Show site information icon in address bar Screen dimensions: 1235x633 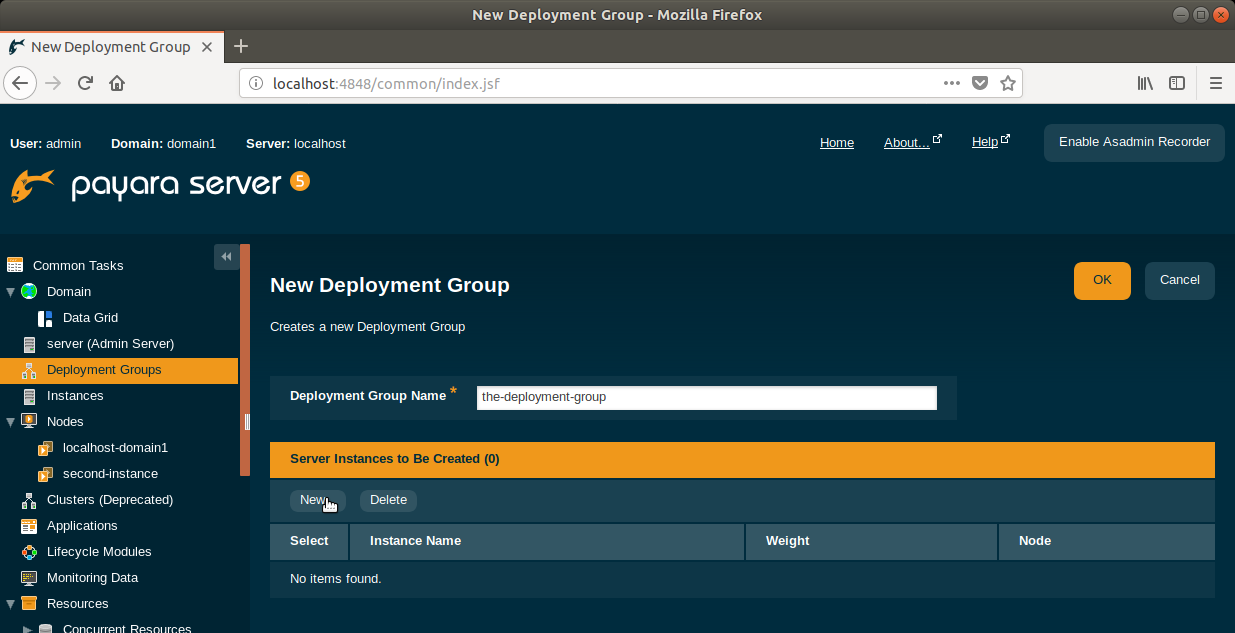(255, 83)
